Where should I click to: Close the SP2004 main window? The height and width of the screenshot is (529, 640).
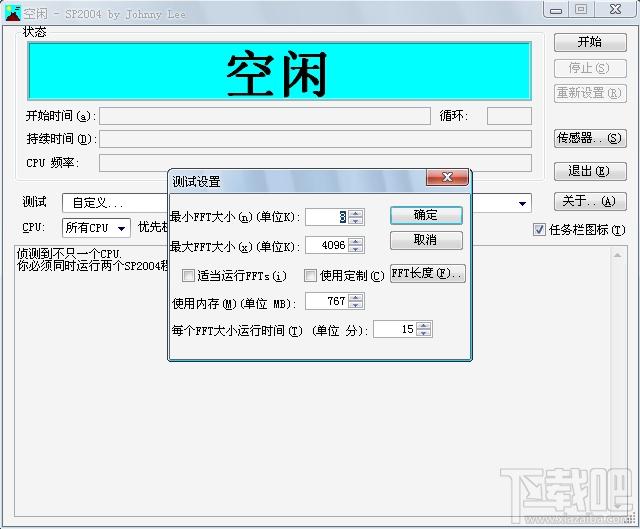click(x=616, y=10)
